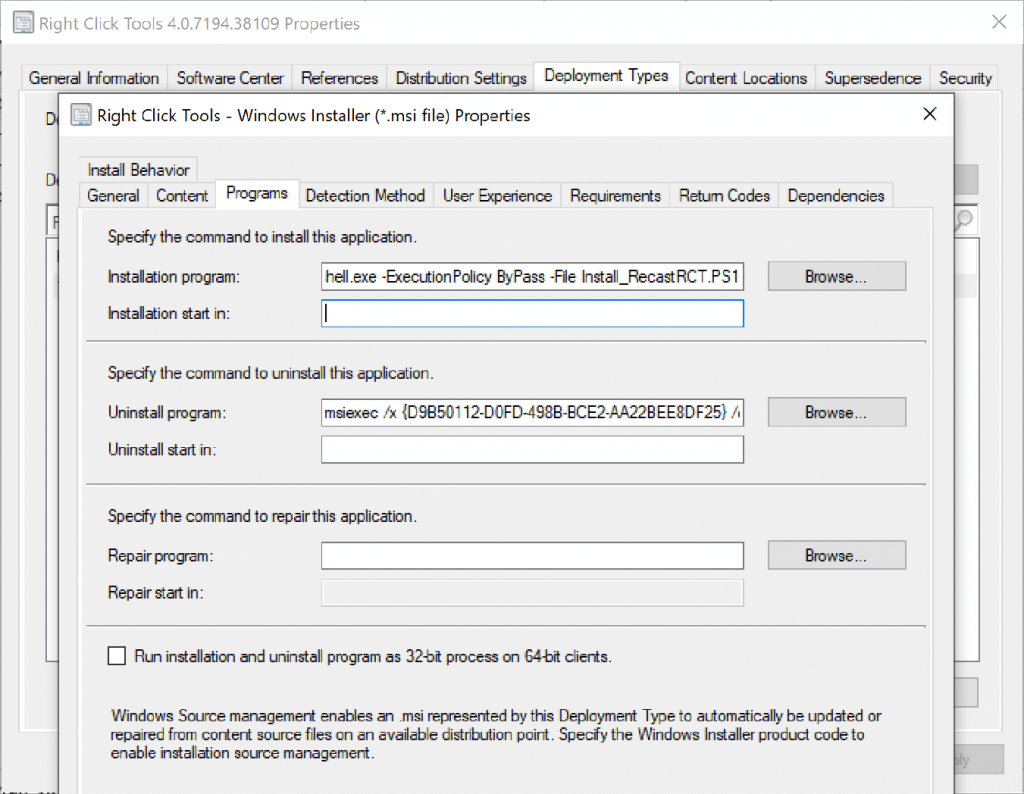Switch to the Detection Method tab
1024x794 pixels.
365,195
